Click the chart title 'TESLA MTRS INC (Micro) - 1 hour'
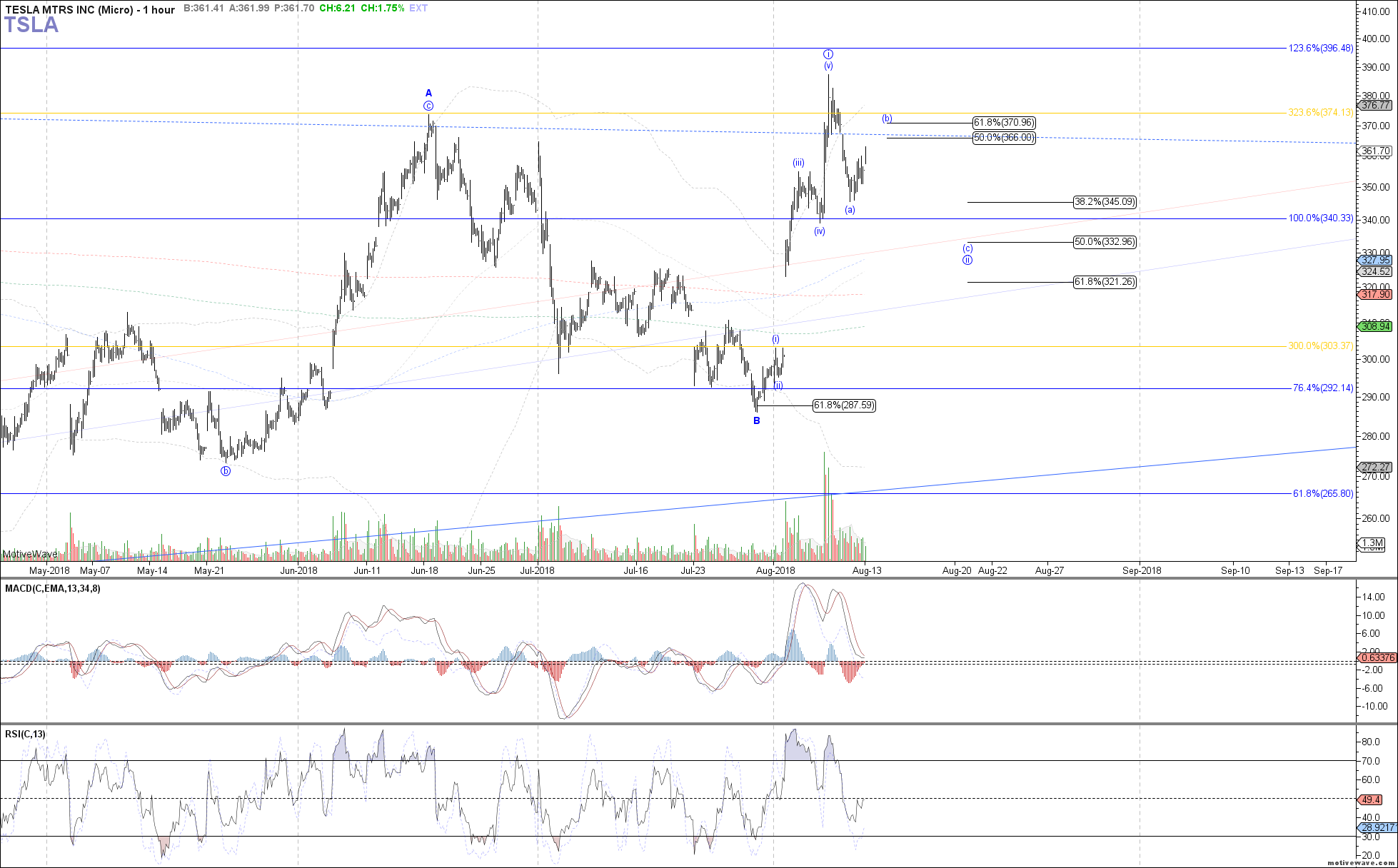Viewport: 1398px width, 868px height. 90,9
